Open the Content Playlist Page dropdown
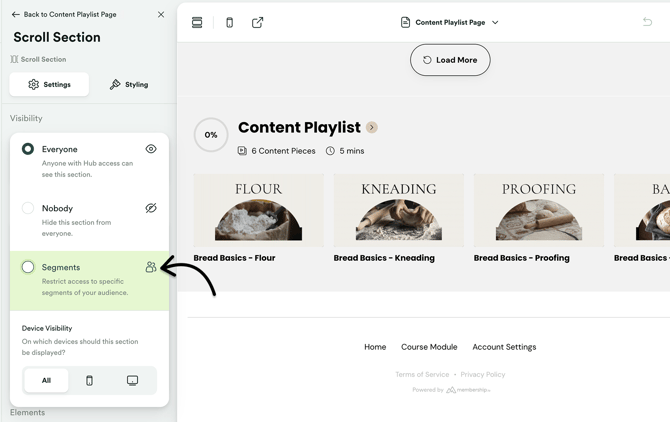 tap(450, 23)
